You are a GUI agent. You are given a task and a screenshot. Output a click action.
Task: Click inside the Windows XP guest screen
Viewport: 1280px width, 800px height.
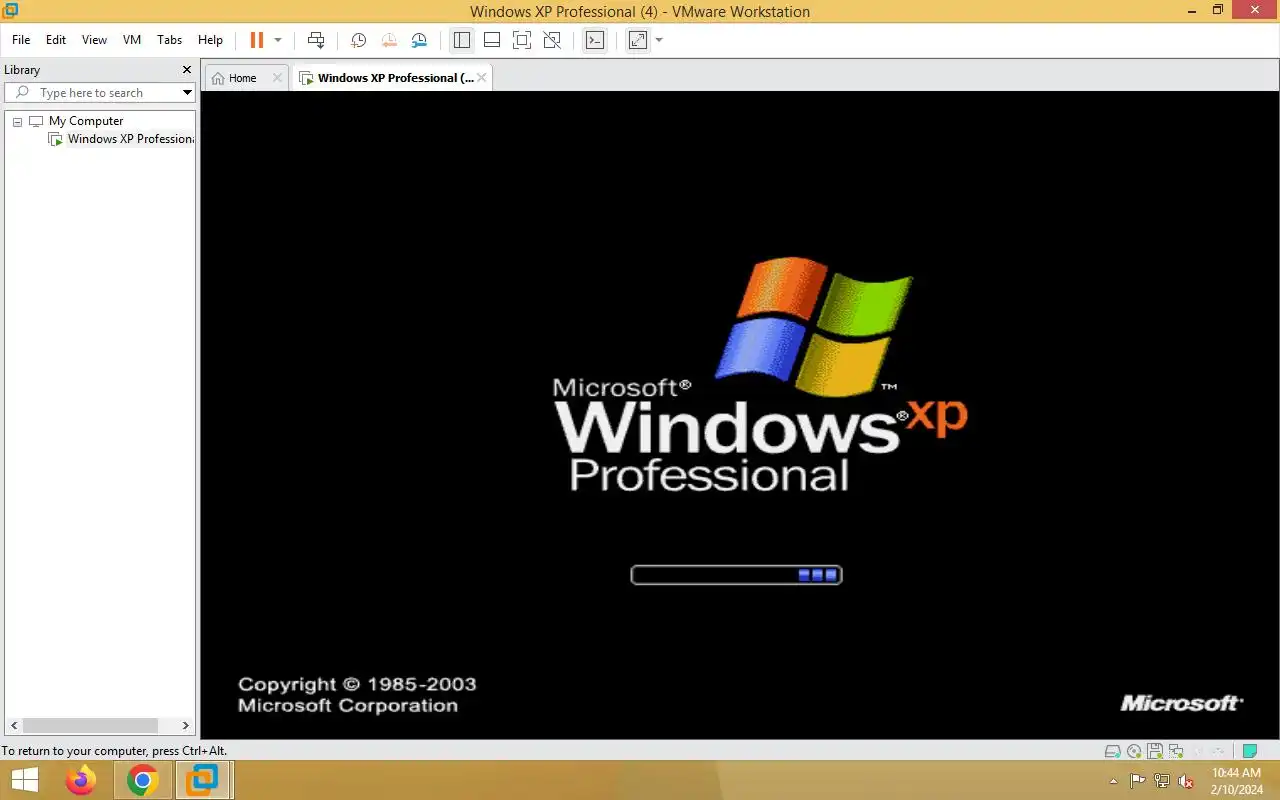740,415
